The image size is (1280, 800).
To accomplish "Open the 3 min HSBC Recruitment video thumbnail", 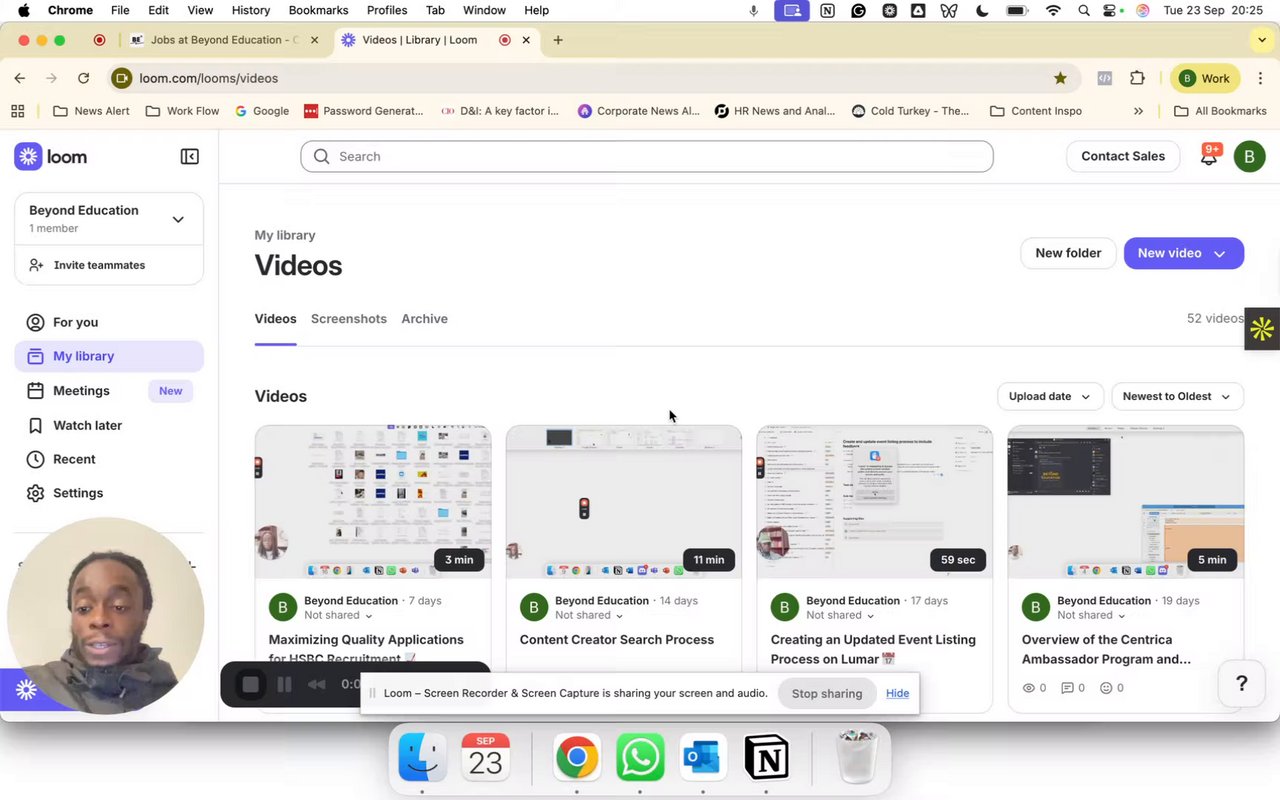I will (373, 501).
